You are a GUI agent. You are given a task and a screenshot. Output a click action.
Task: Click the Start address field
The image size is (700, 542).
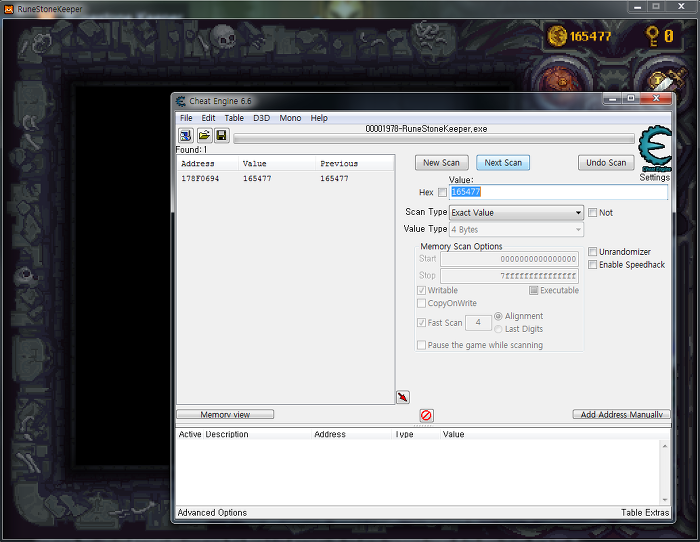coord(509,259)
